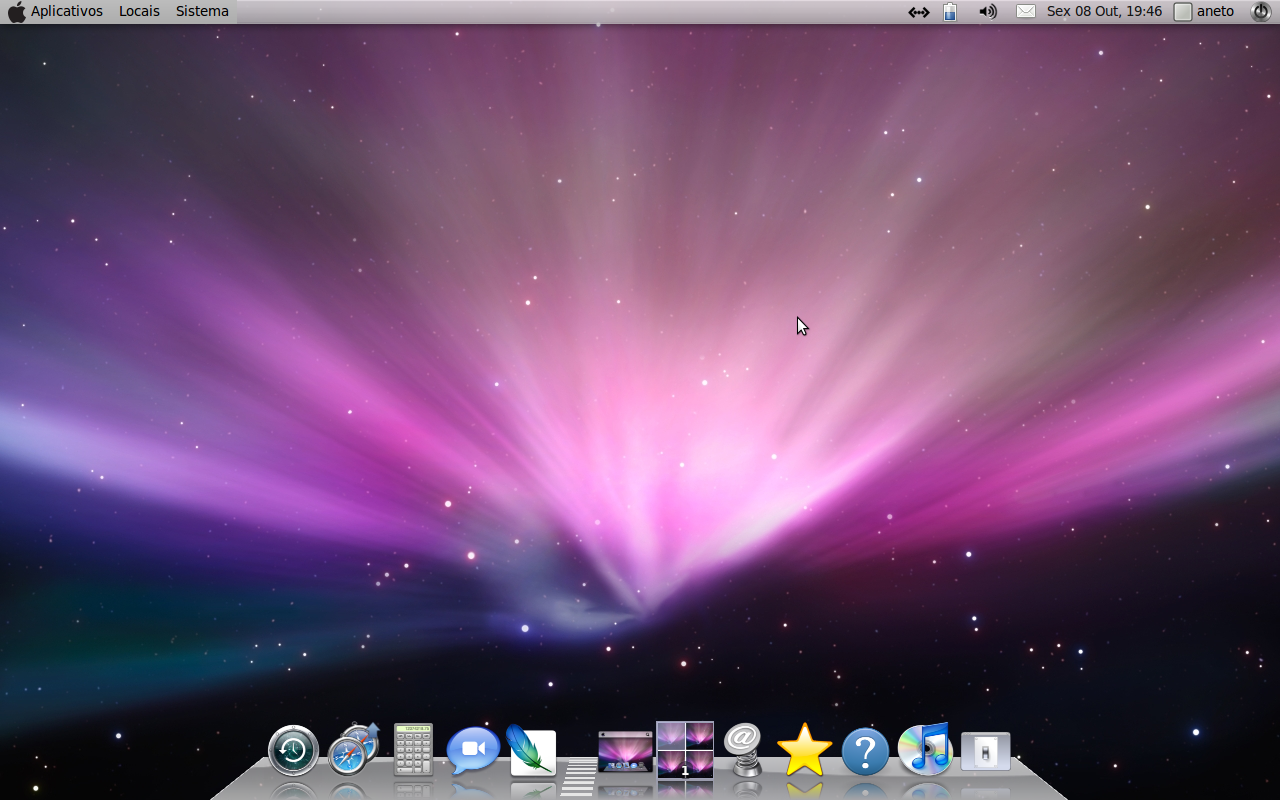Launch the Safari compass browser icon
This screenshot has height=800, width=1280.
(x=353, y=750)
